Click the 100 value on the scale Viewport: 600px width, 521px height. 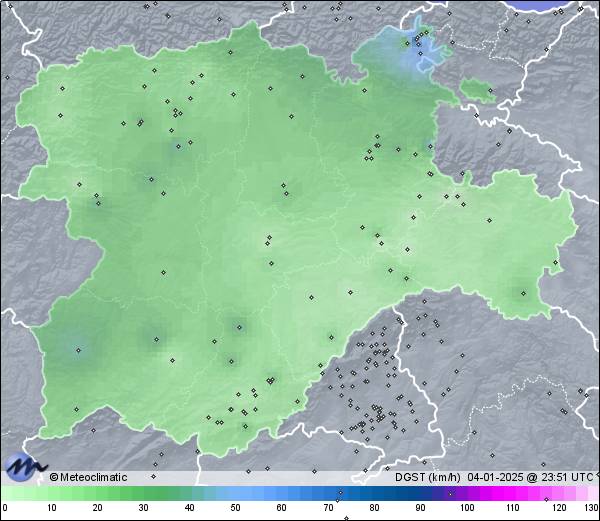pyautogui.click(x=467, y=508)
